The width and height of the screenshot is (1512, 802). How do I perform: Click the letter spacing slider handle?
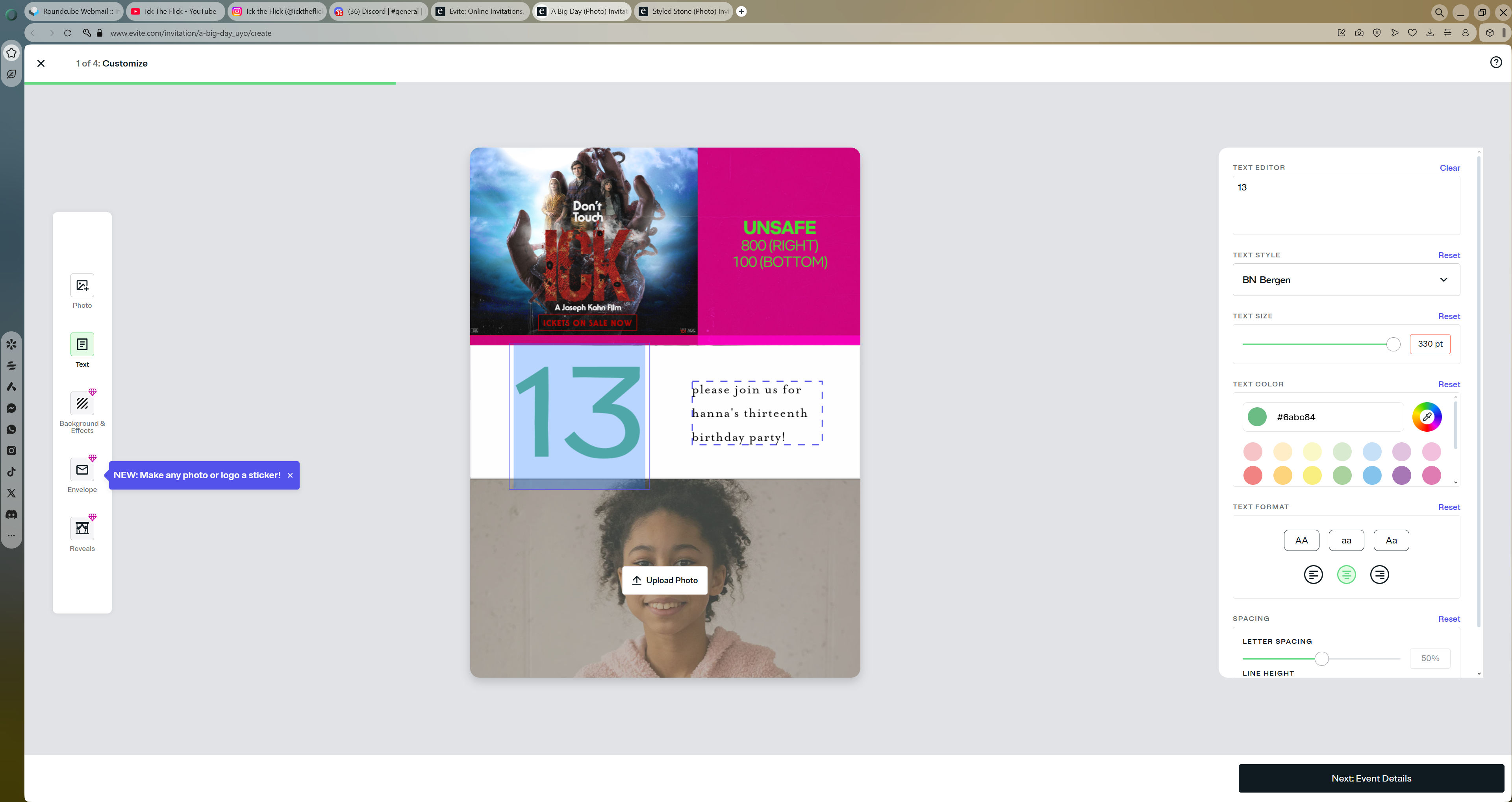point(1321,659)
